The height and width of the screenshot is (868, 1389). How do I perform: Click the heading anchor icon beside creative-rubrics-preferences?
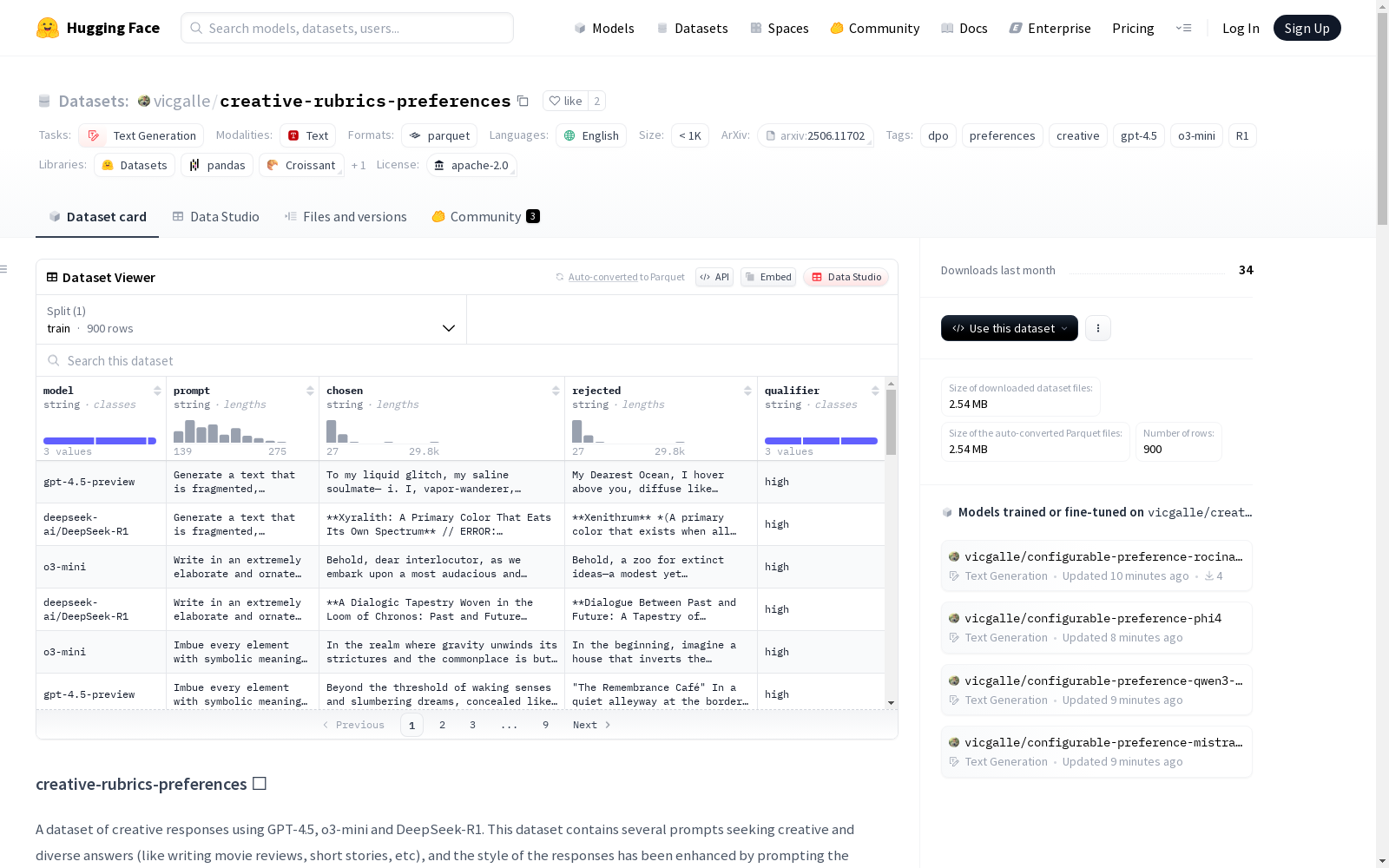[260, 784]
